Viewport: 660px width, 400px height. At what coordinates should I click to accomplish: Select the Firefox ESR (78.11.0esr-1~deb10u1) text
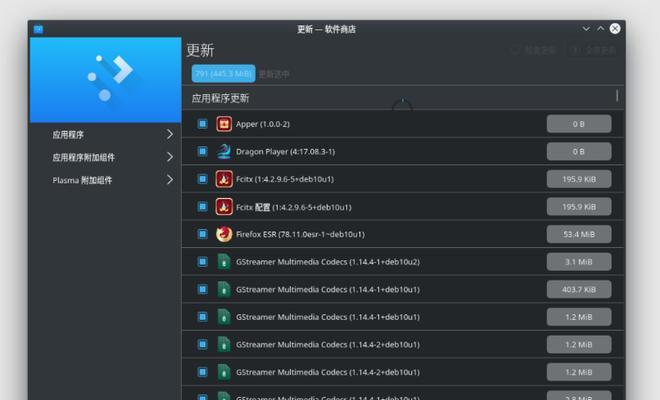300,234
